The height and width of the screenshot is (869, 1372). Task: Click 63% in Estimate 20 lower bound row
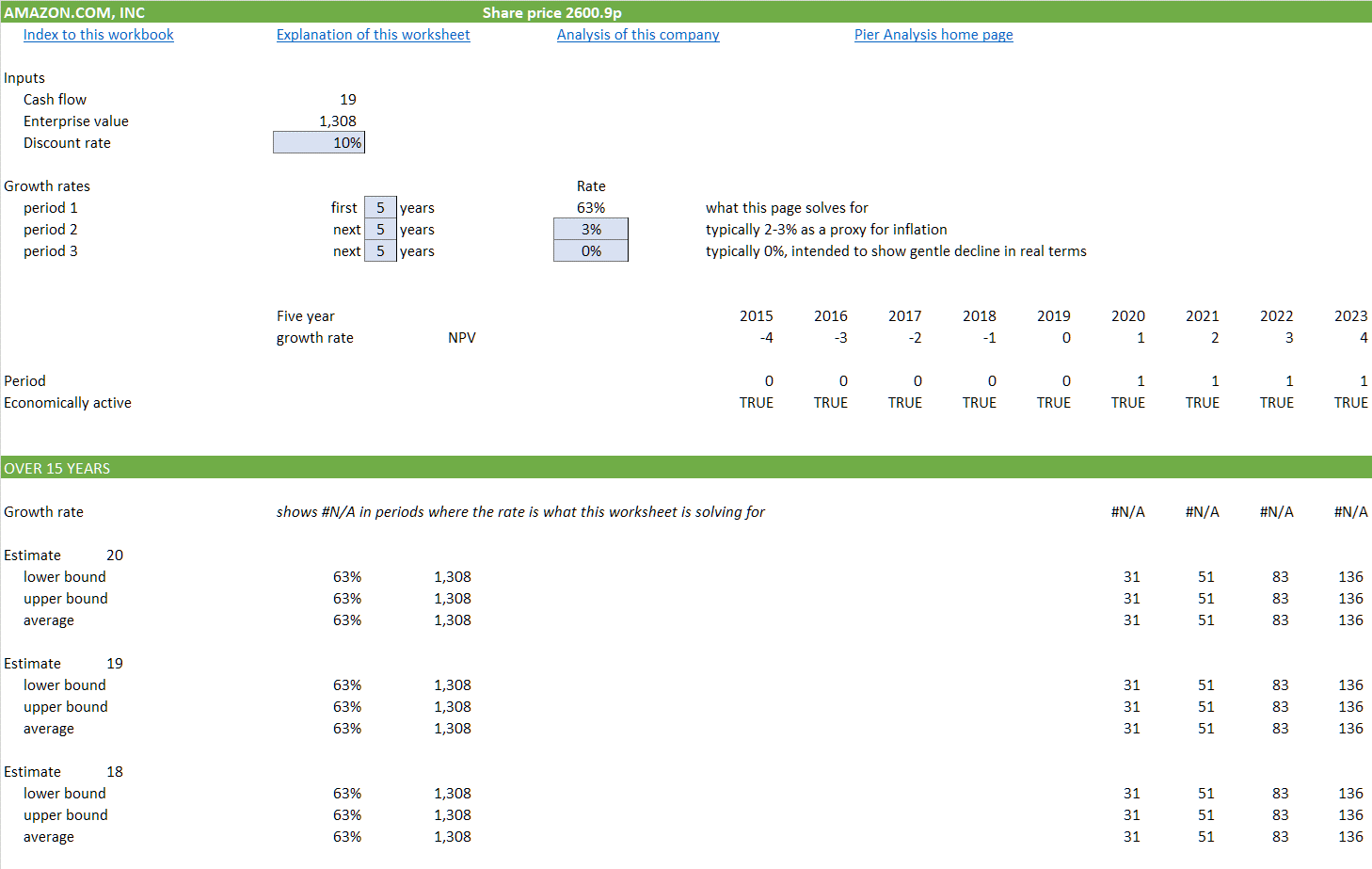tap(347, 576)
